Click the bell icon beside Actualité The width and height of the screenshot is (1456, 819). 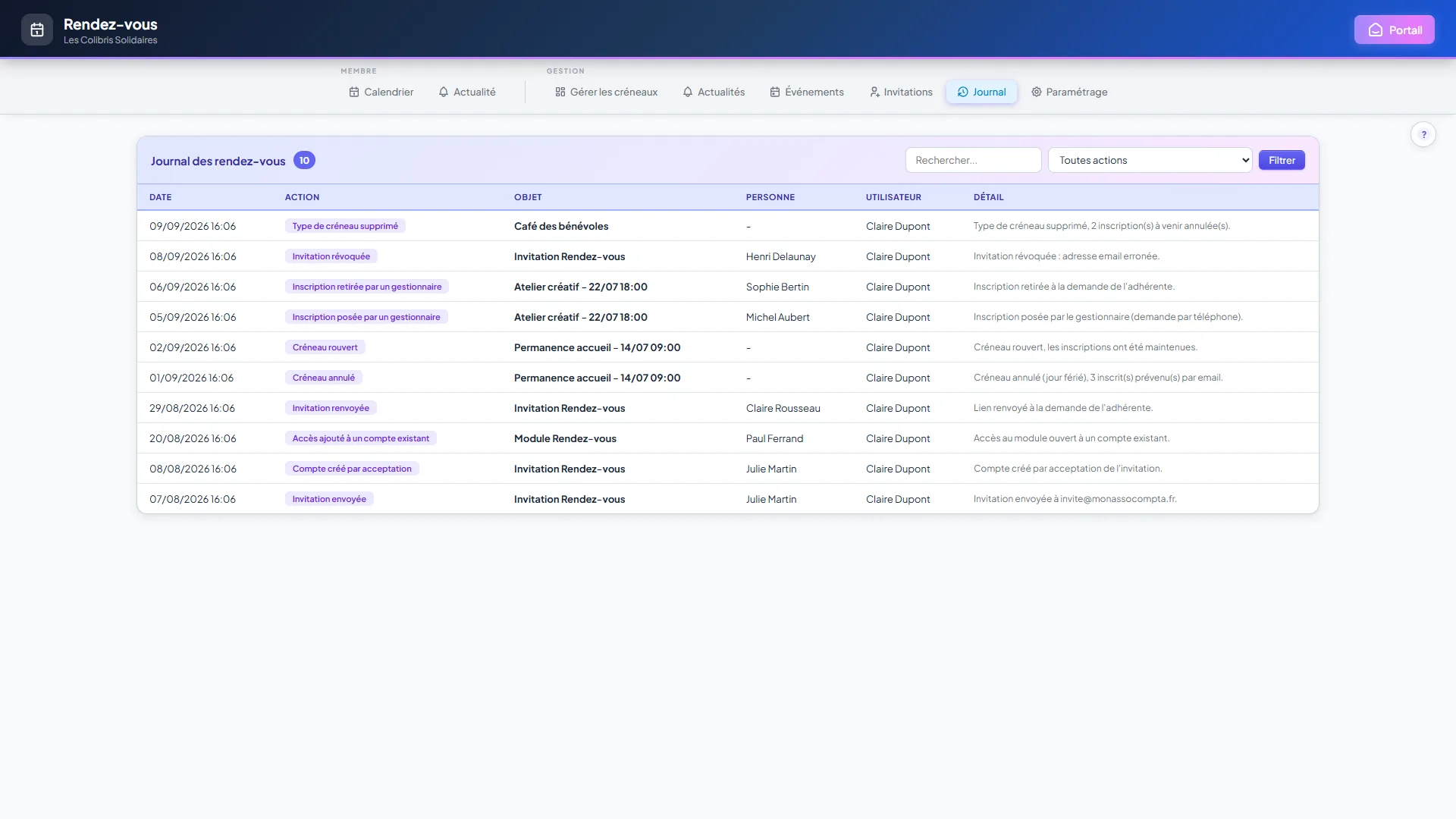(x=444, y=92)
